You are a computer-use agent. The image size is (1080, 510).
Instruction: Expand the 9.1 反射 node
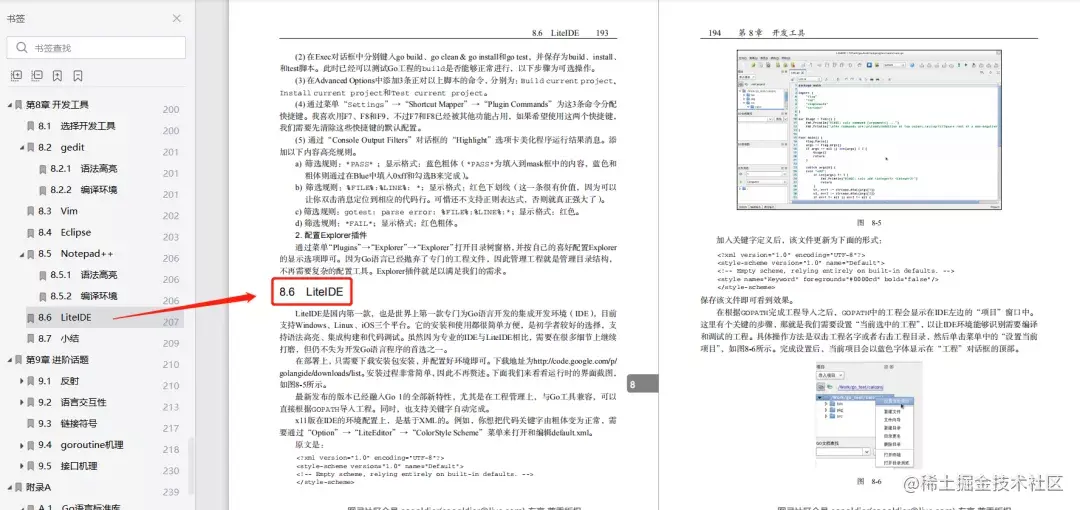22,381
